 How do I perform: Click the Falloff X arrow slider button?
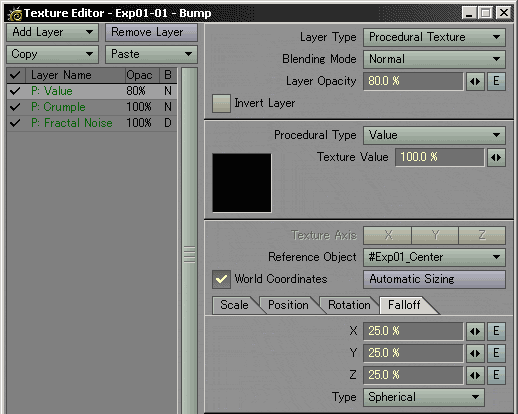[475, 331]
